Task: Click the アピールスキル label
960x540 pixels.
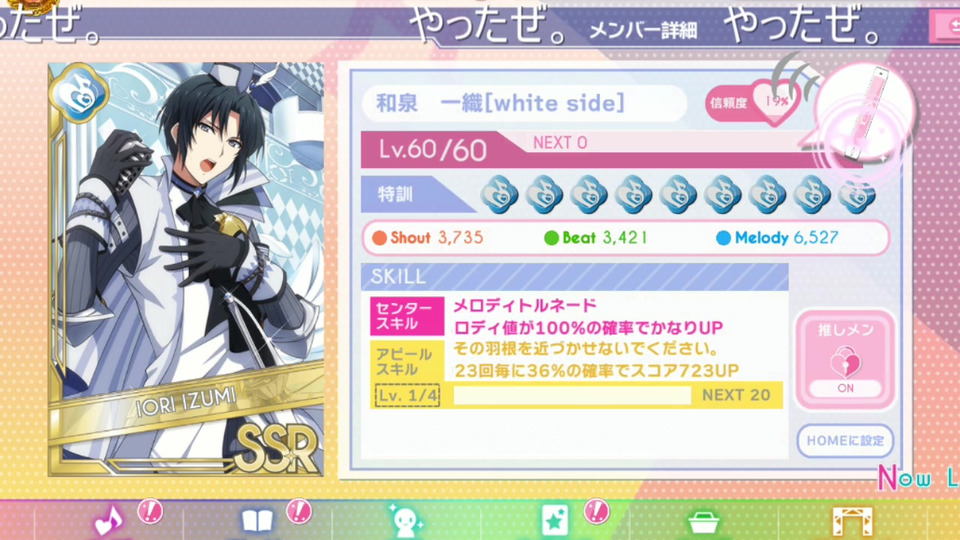Action: (x=407, y=362)
